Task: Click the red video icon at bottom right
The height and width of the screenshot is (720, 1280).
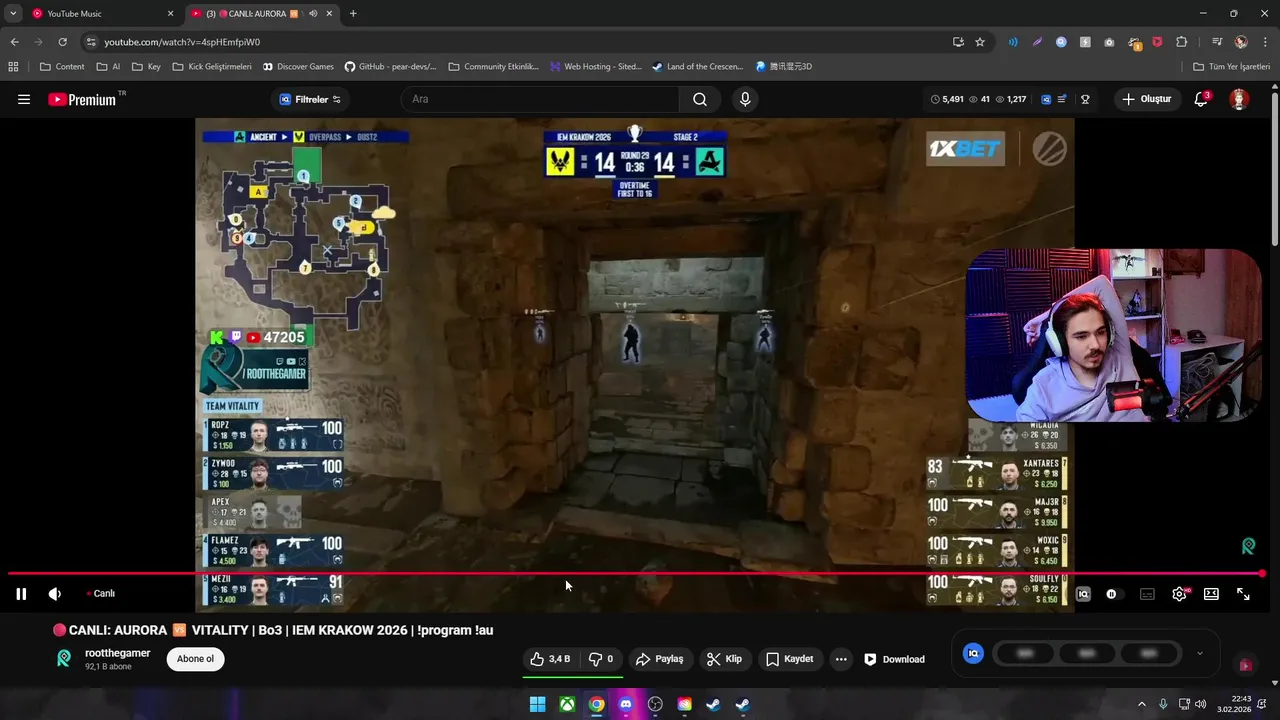Action: pos(1245,665)
